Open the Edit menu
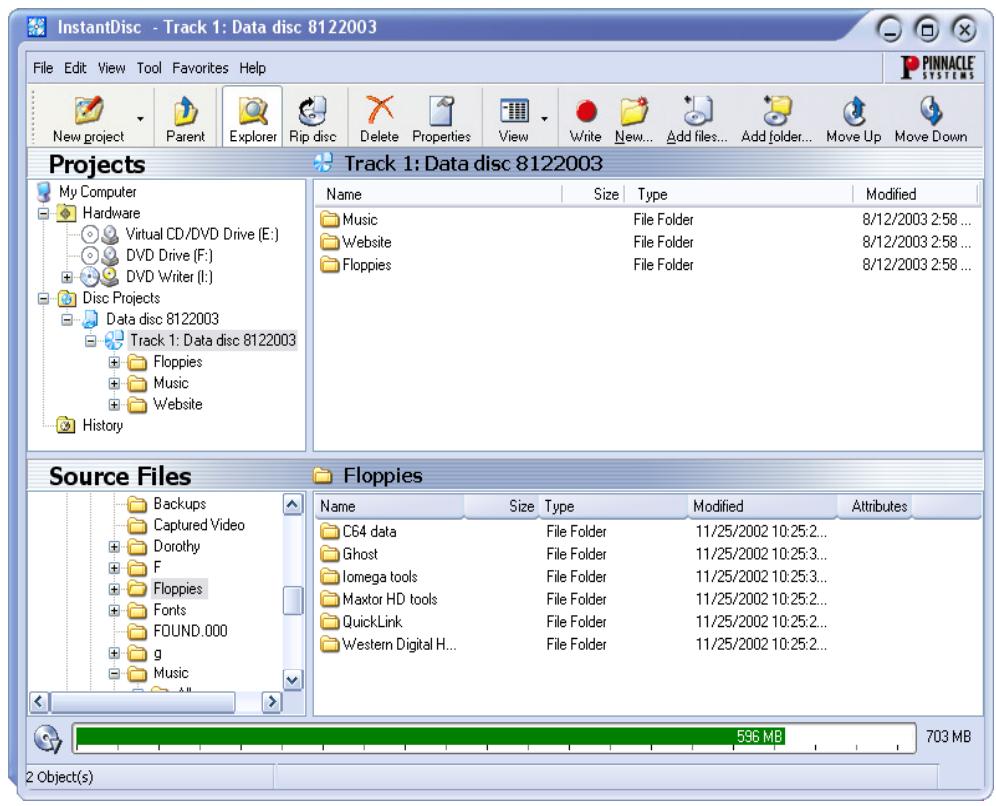Screen dimensions: 996x806 pyautogui.click(x=75, y=68)
